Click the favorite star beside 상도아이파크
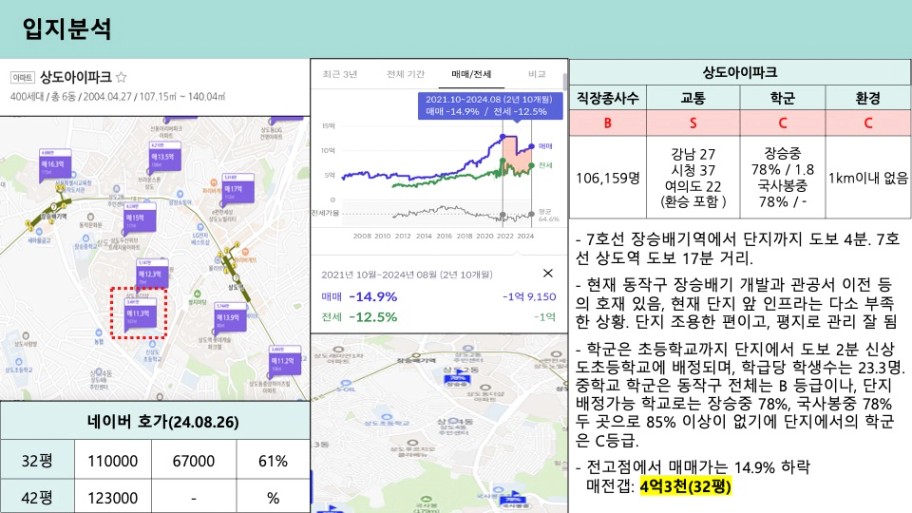This screenshot has width=912, height=513. pos(121,77)
